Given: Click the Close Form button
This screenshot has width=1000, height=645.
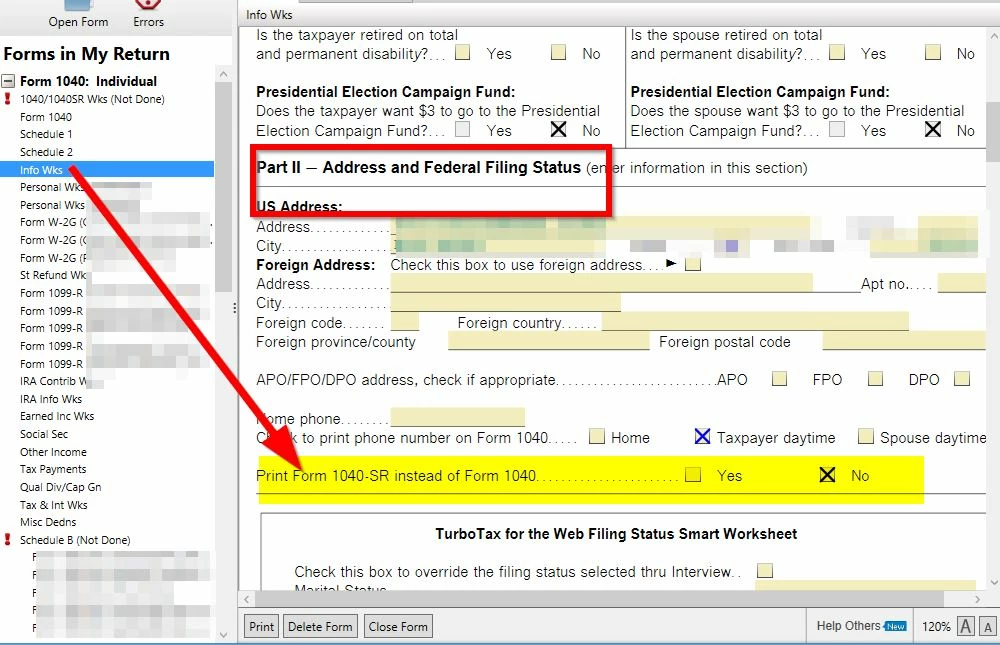Looking at the screenshot, I should 398,626.
